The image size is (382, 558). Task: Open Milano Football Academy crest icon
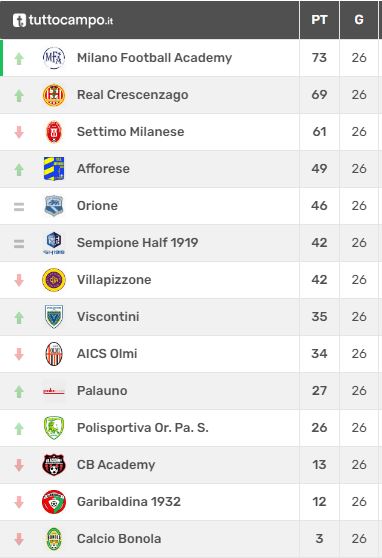pos(54,58)
